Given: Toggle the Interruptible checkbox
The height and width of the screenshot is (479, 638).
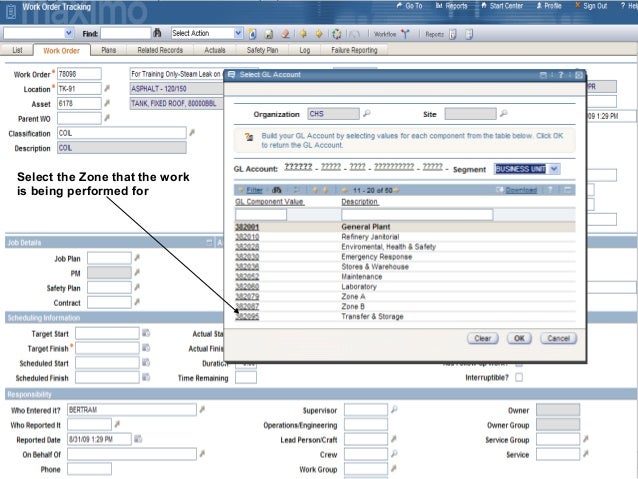Looking at the screenshot, I should pyautogui.click(x=518, y=378).
